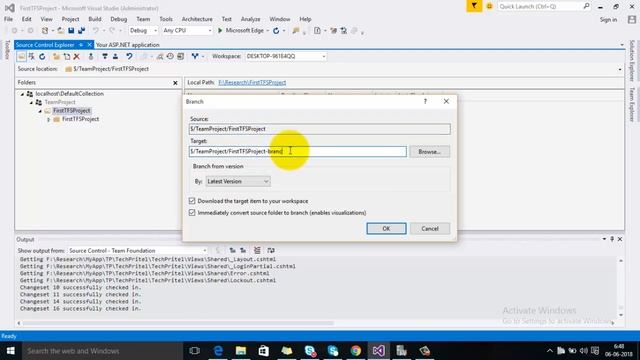The image size is (640, 360).
Task: Toggle the Folders pane icon in source control toolbar
Action: click(21, 56)
